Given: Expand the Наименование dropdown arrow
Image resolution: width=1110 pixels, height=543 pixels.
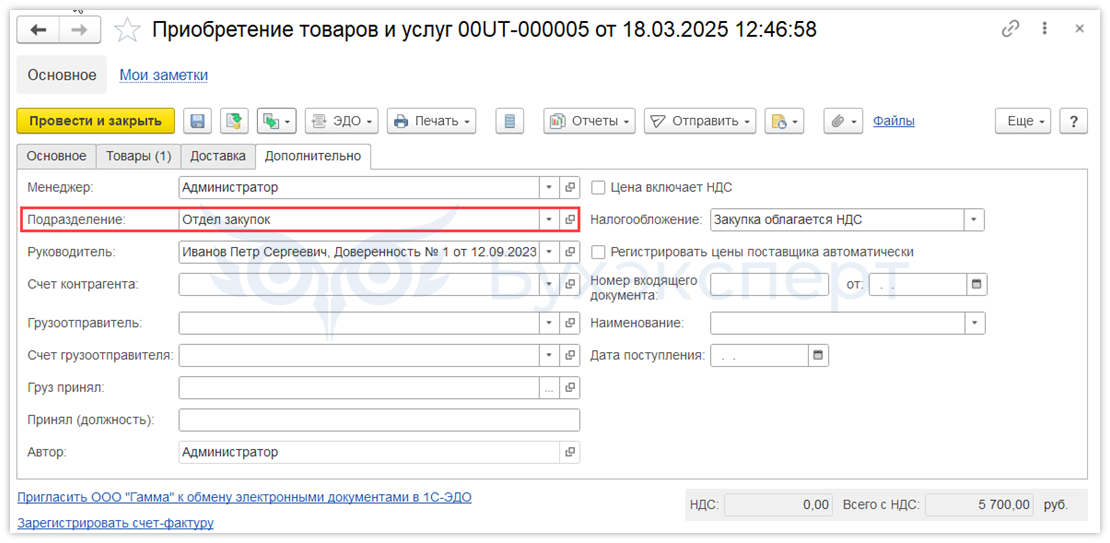Looking at the screenshot, I should [974, 323].
